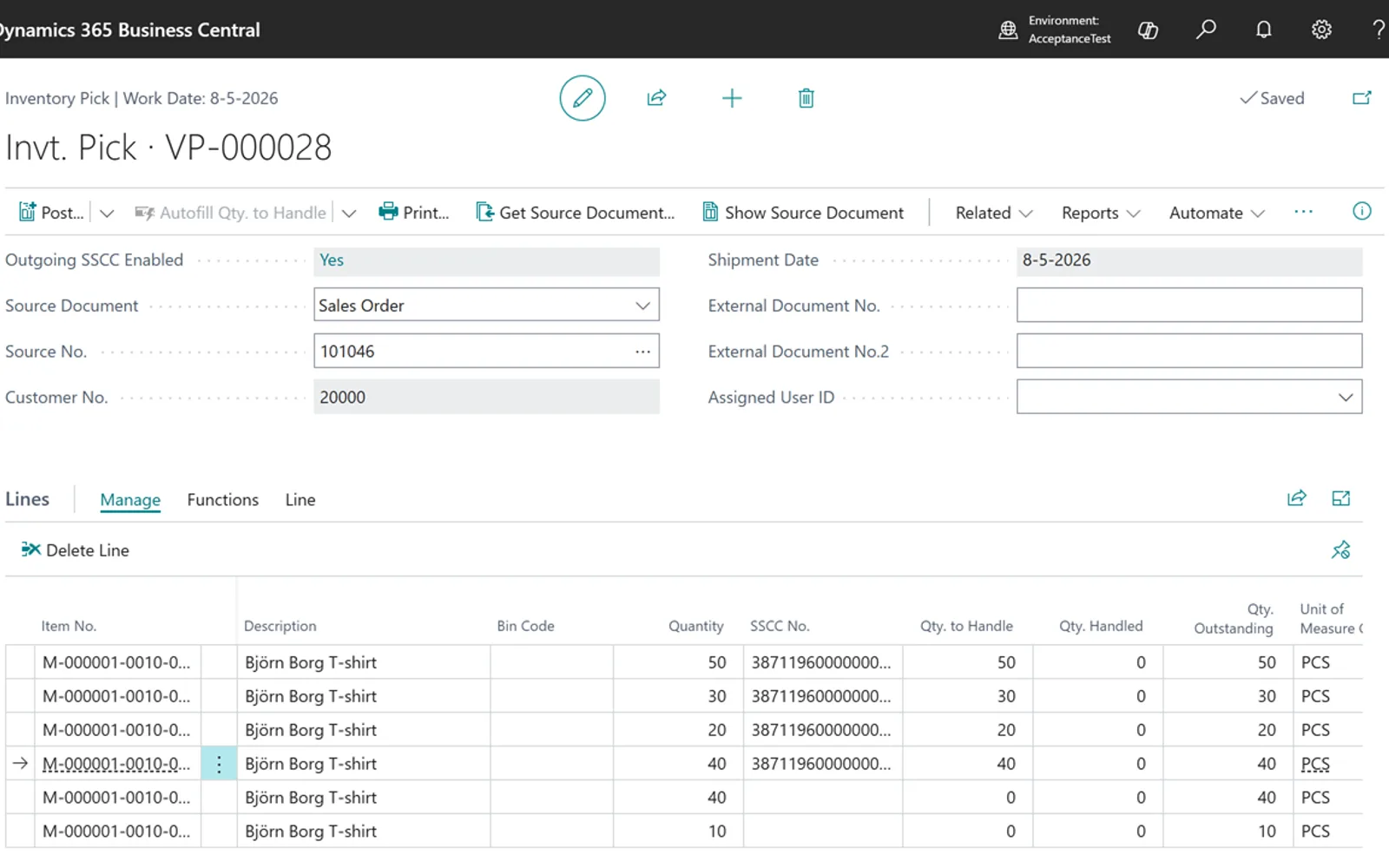Open the search magnifier in header
This screenshot has height=868, width=1389.
[x=1206, y=30]
